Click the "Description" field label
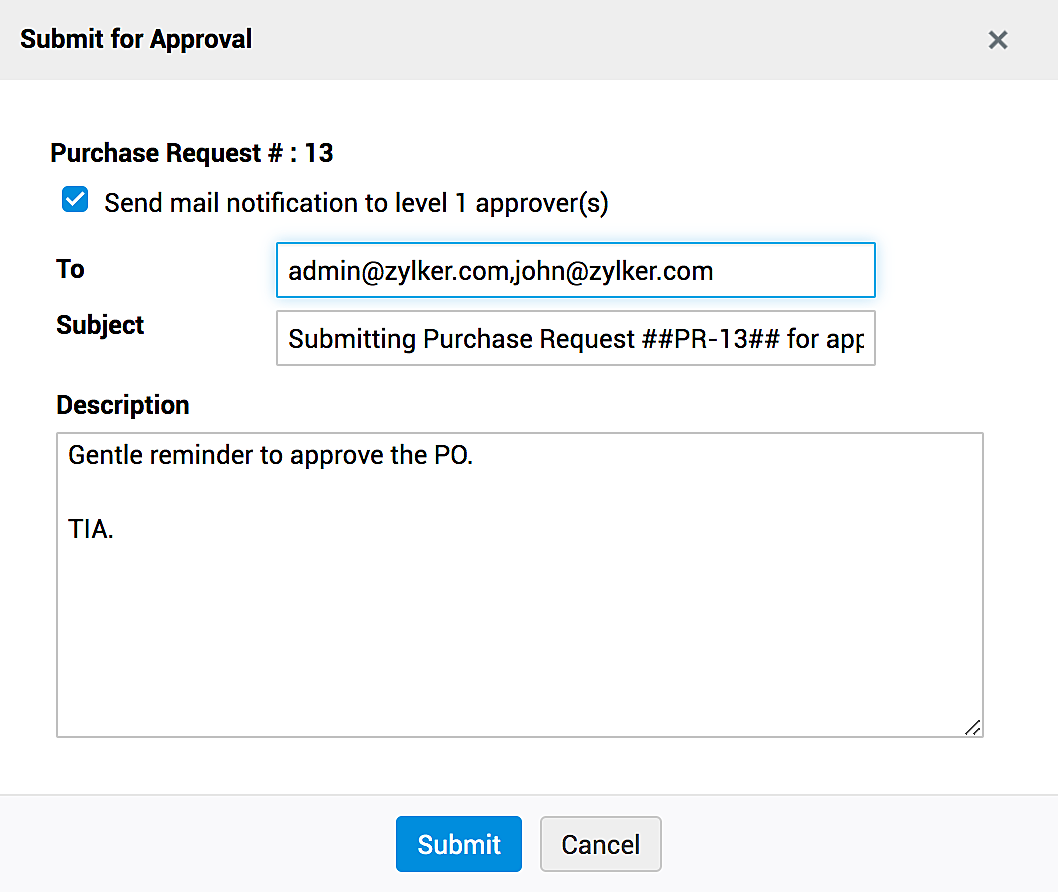 (122, 405)
